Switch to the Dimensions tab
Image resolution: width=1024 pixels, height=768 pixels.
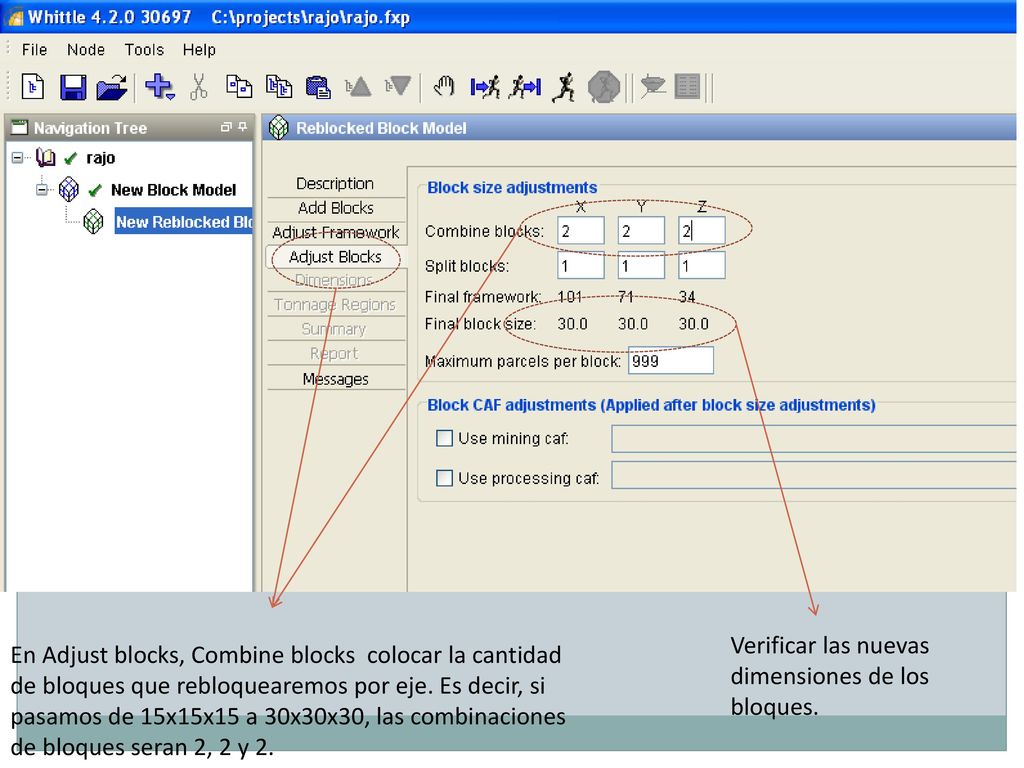(336, 281)
